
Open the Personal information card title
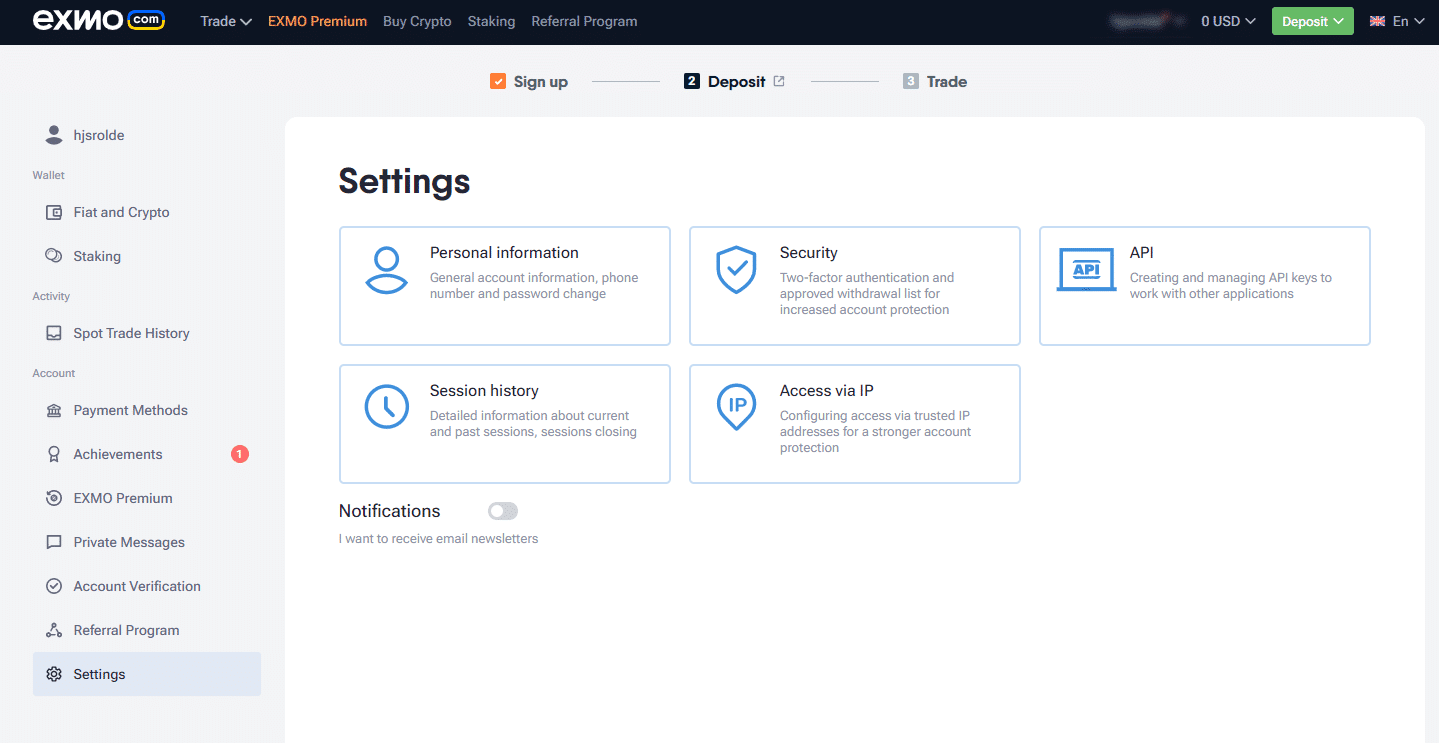[504, 253]
